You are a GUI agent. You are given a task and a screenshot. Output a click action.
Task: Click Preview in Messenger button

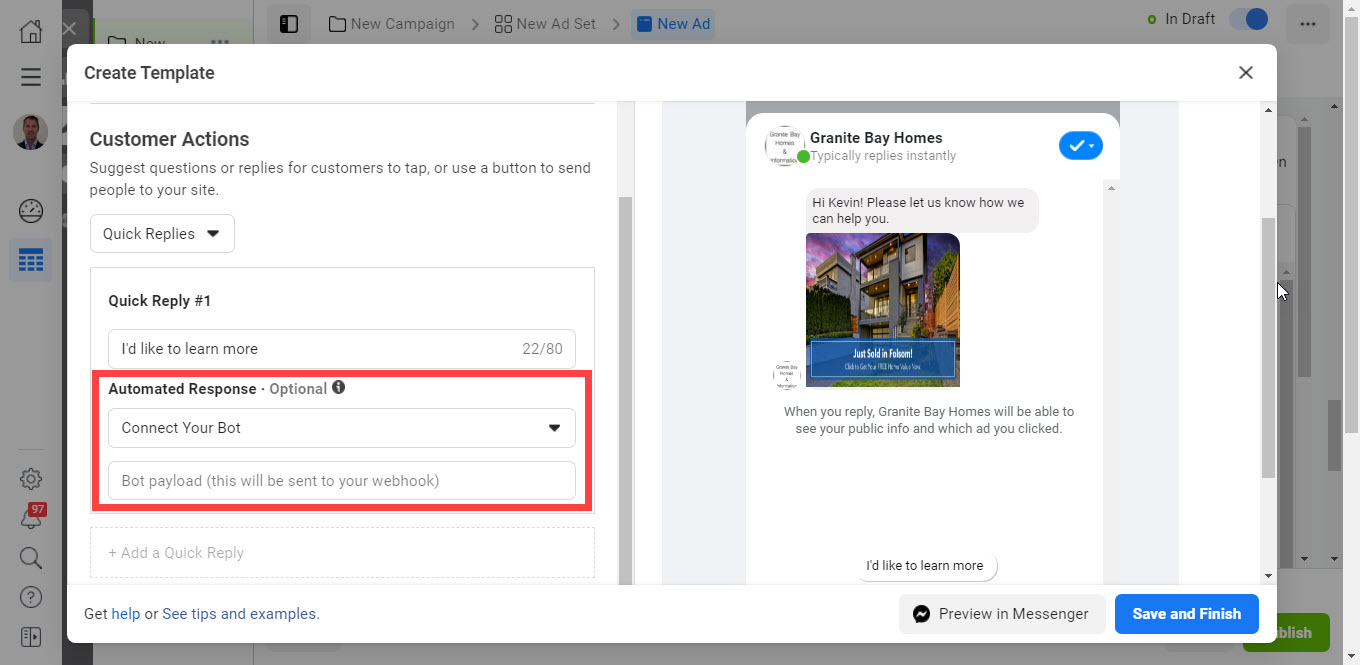pos(1001,614)
